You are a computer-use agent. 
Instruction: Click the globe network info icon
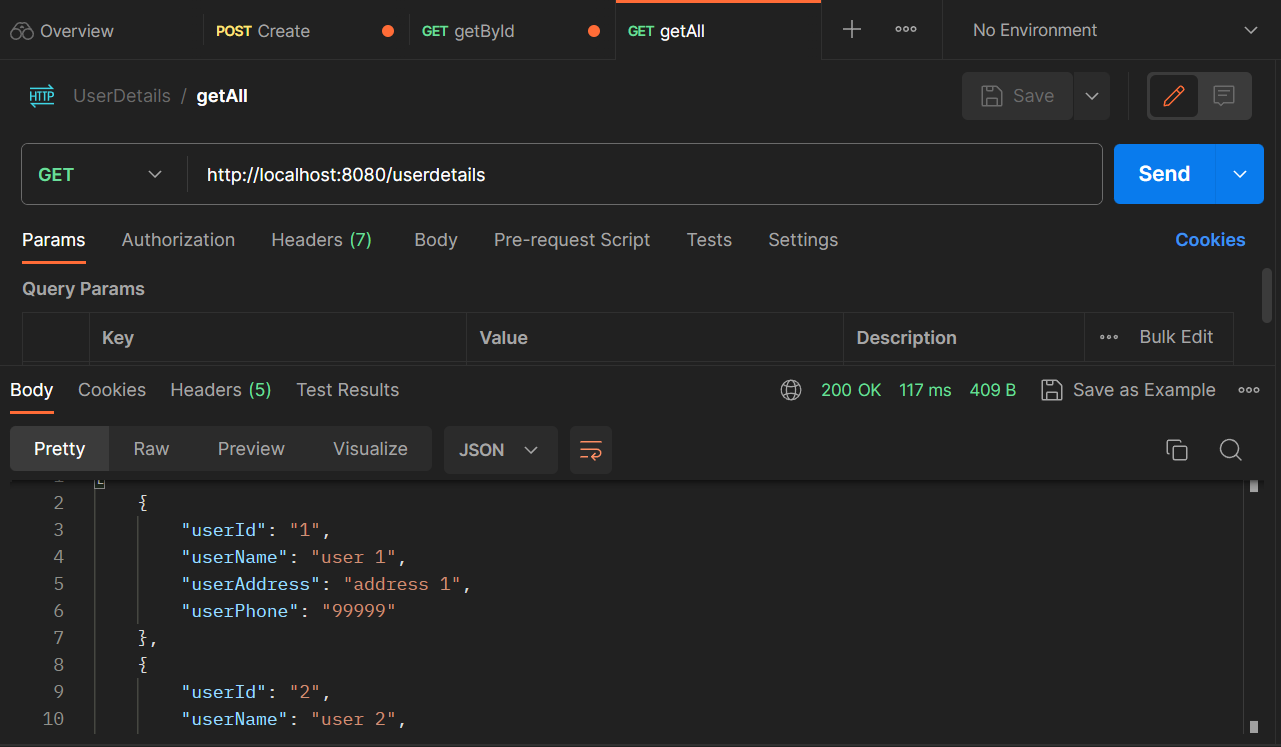(791, 390)
